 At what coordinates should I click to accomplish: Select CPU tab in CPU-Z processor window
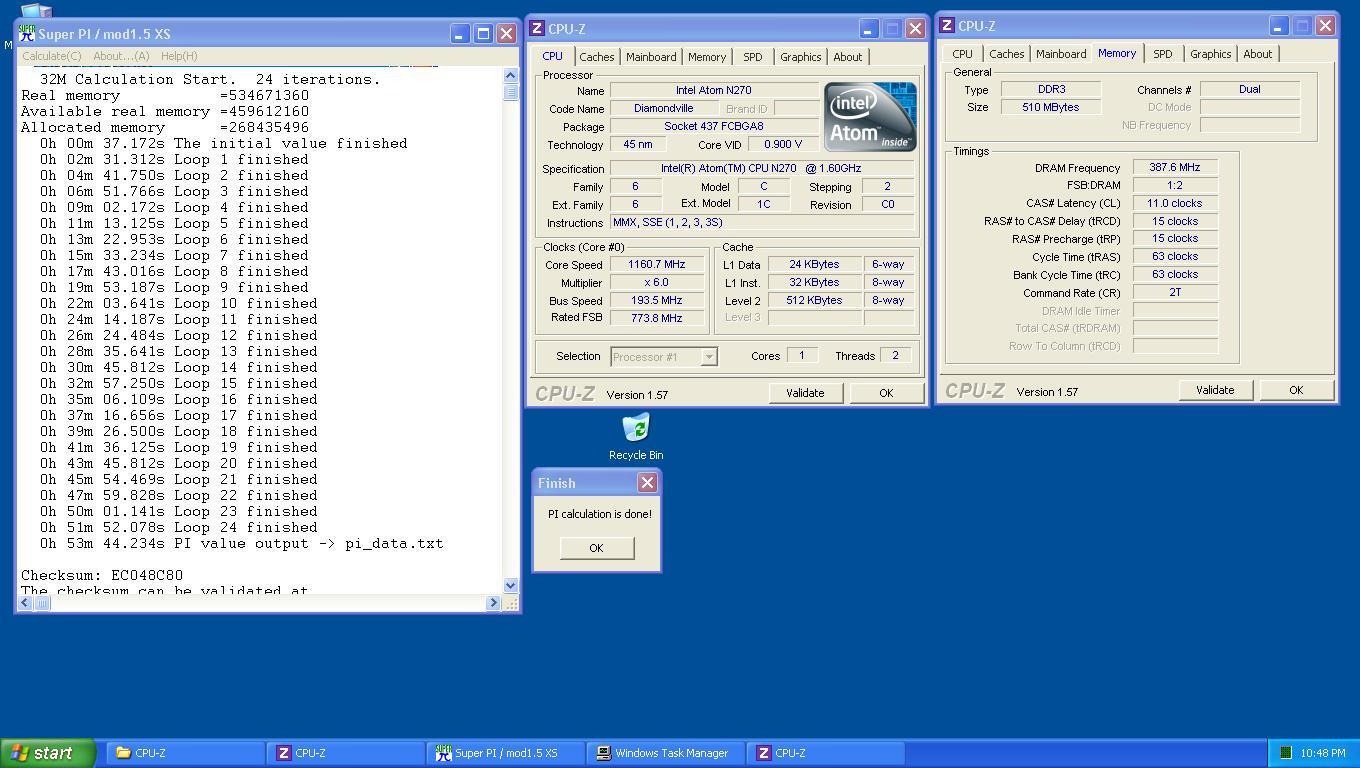coord(552,56)
